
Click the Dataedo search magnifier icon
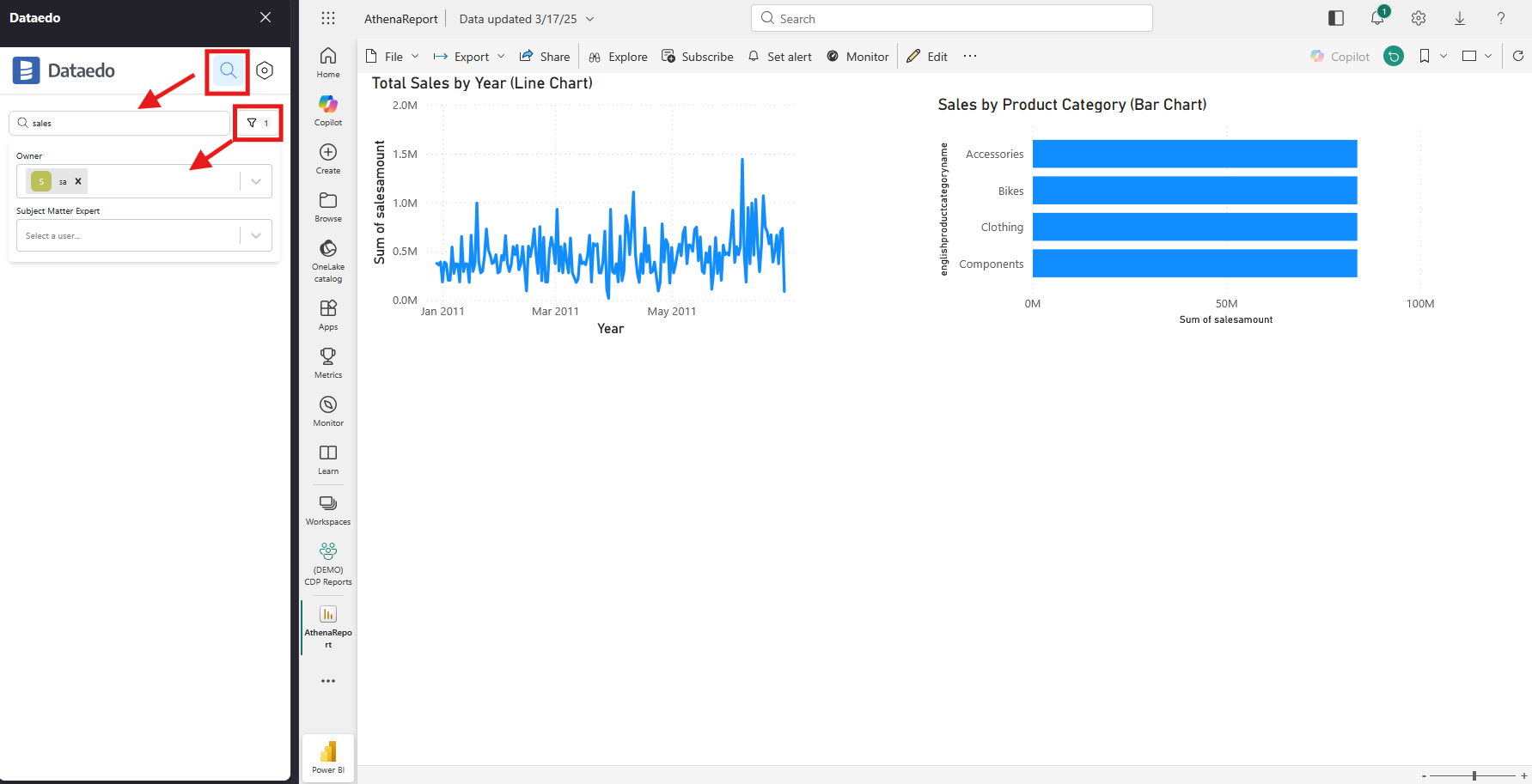[228, 71]
